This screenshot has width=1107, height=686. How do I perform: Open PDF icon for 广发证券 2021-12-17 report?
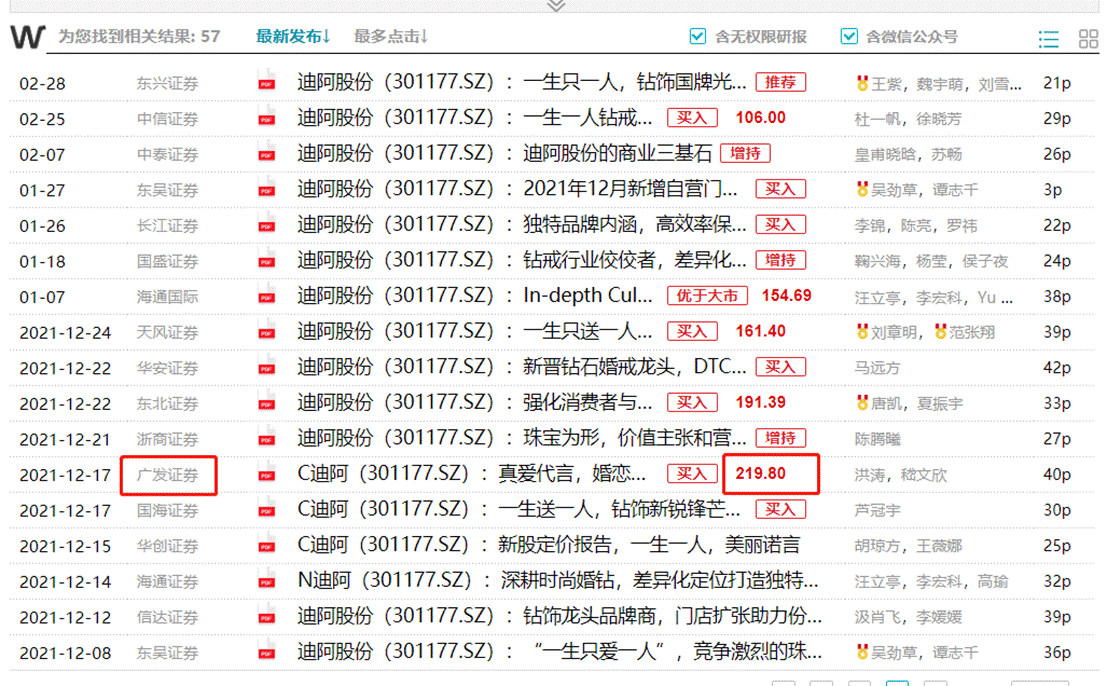coord(266,471)
